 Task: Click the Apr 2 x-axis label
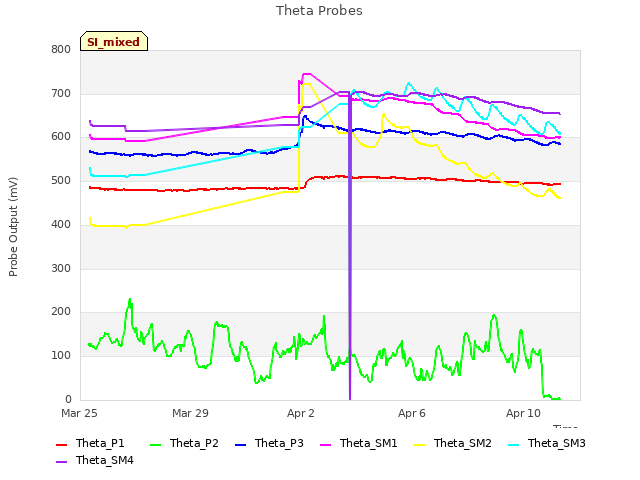point(301,413)
